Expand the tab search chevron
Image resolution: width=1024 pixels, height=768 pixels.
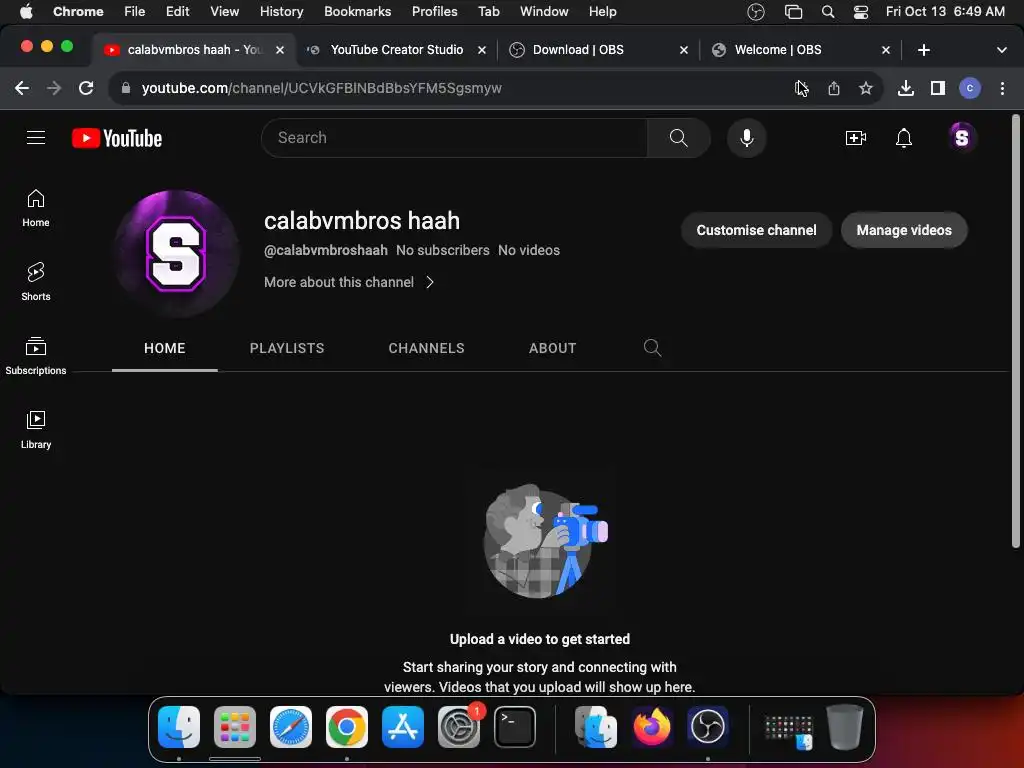tap(1002, 50)
